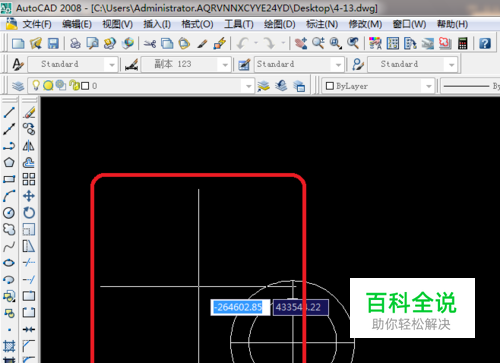Viewport: 500px width, 363px height.
Task: Click the Plot print icon
Action: [75, 43]
